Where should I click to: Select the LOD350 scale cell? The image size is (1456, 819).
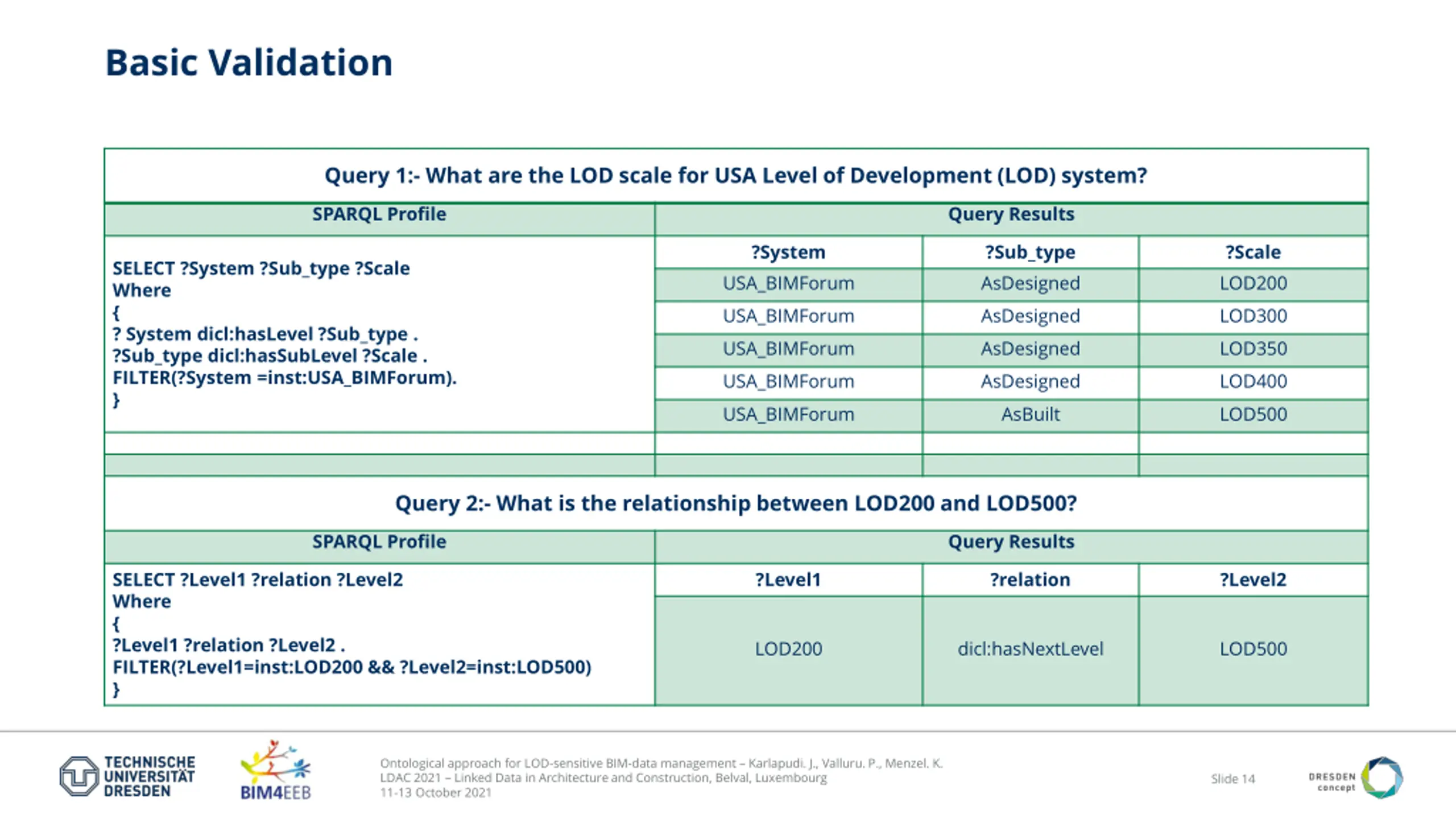[1253, 349]
